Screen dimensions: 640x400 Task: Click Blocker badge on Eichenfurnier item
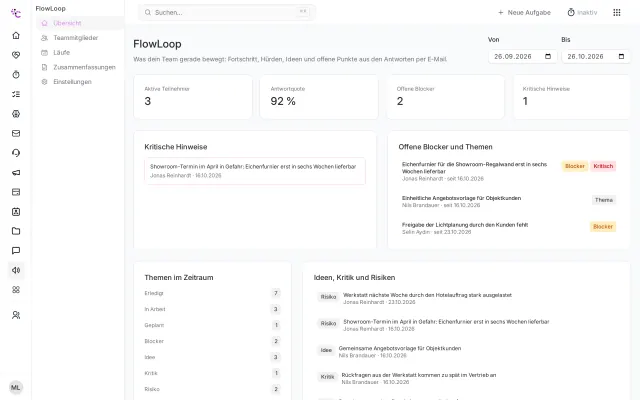[575, 166]
